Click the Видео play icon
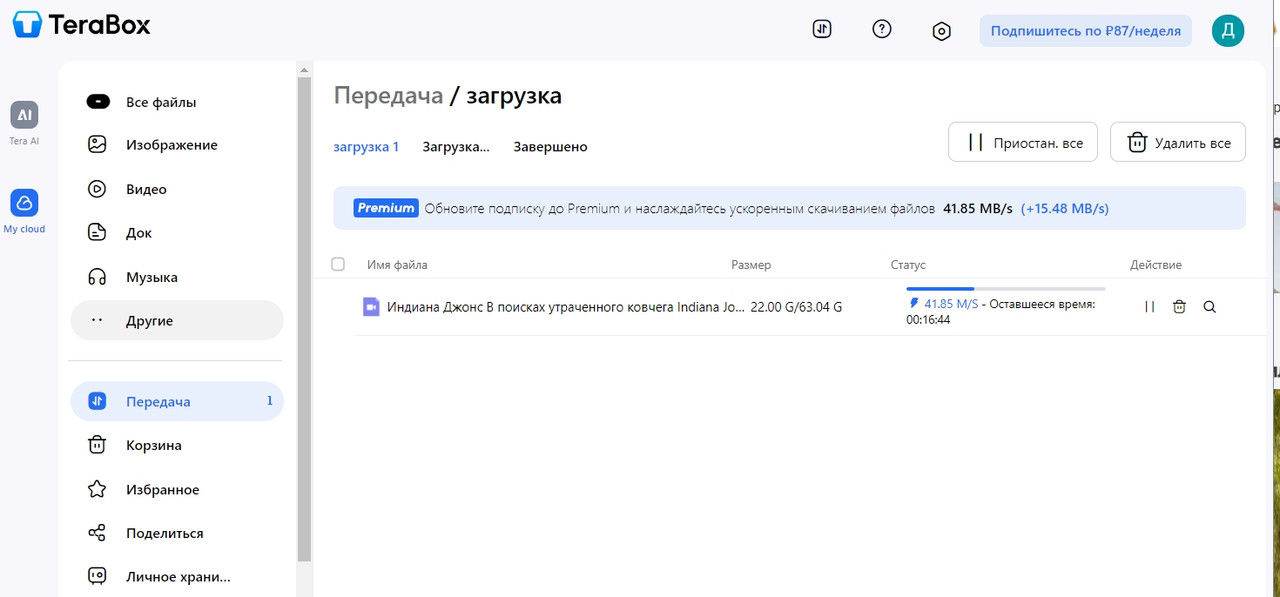This screenshot has width=1280, height=597. [97, 188]
